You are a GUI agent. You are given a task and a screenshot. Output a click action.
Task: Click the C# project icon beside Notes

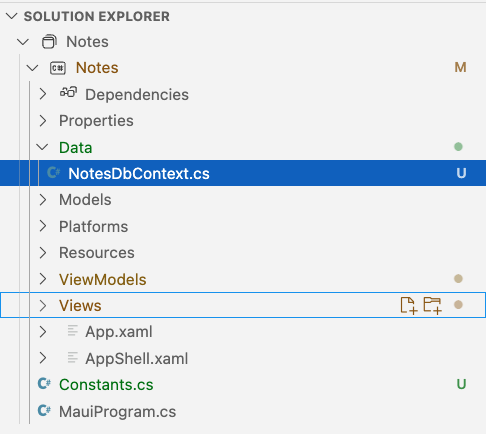point(58,68)
